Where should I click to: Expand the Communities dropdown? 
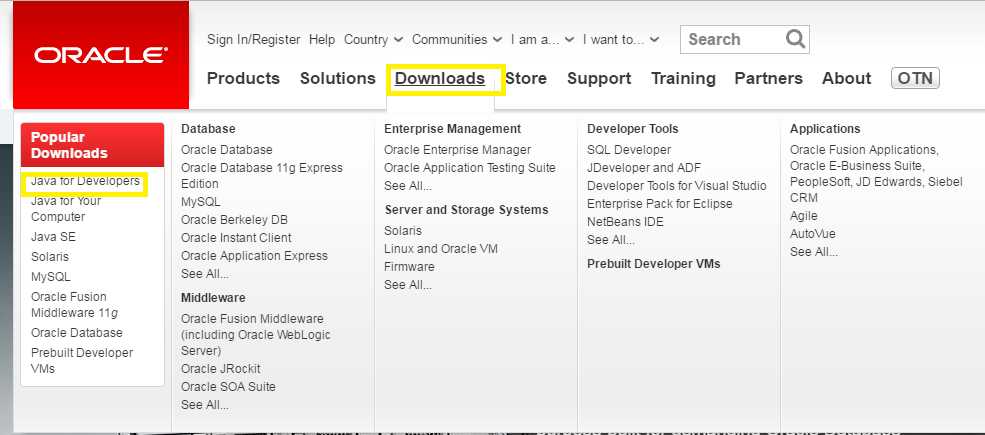click(x=457, y=39)
